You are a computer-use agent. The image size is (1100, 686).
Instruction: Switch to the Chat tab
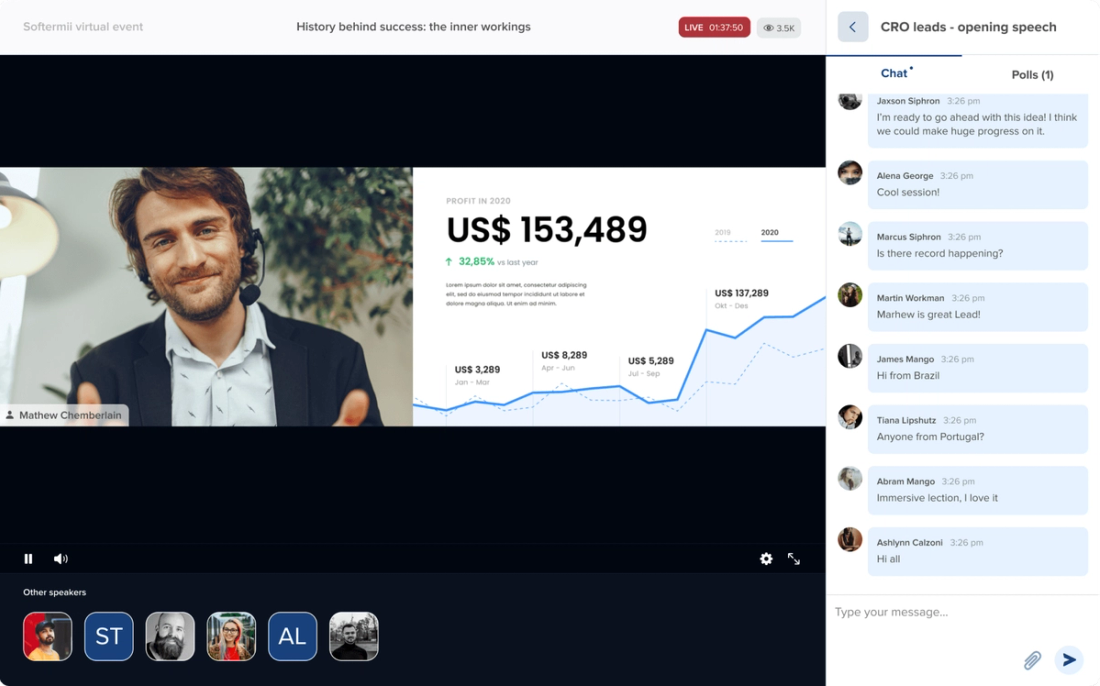(x=894, y=74)
